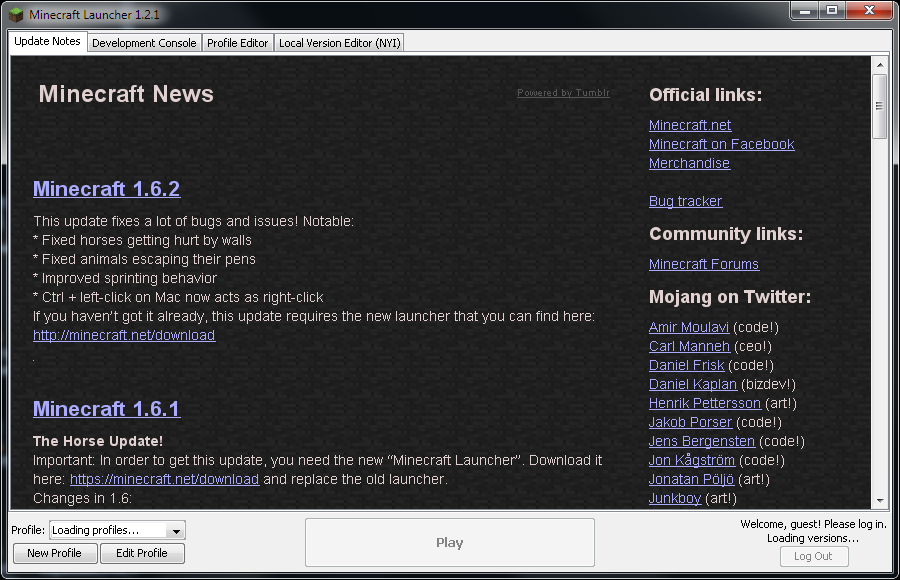The width and height of the screenshot is (900, 580).
Task: Select the Local Version Editor (NYI) tab
Action: point(339,43)
